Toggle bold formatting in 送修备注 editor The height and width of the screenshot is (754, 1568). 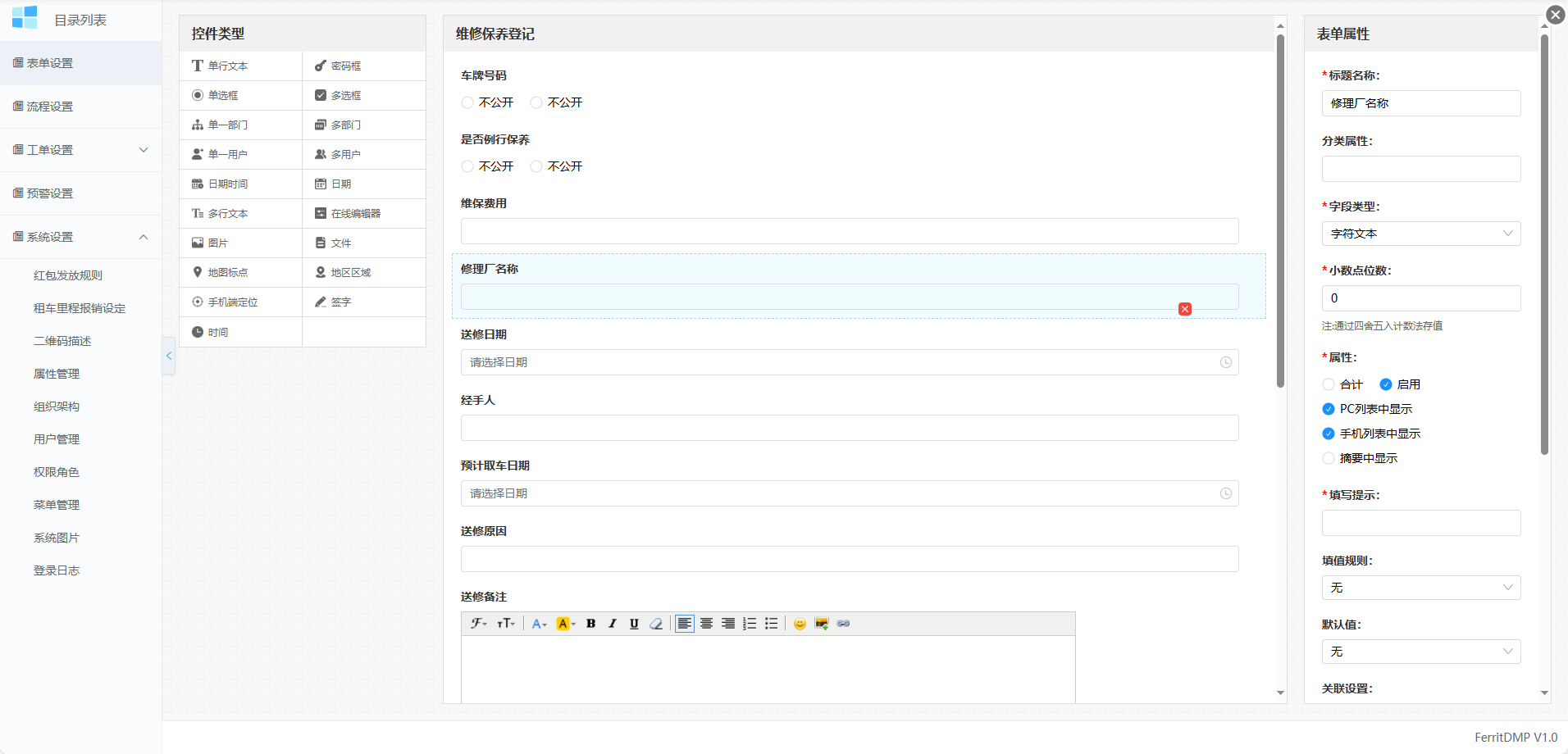pyautogui.click(x=590, y=624)
